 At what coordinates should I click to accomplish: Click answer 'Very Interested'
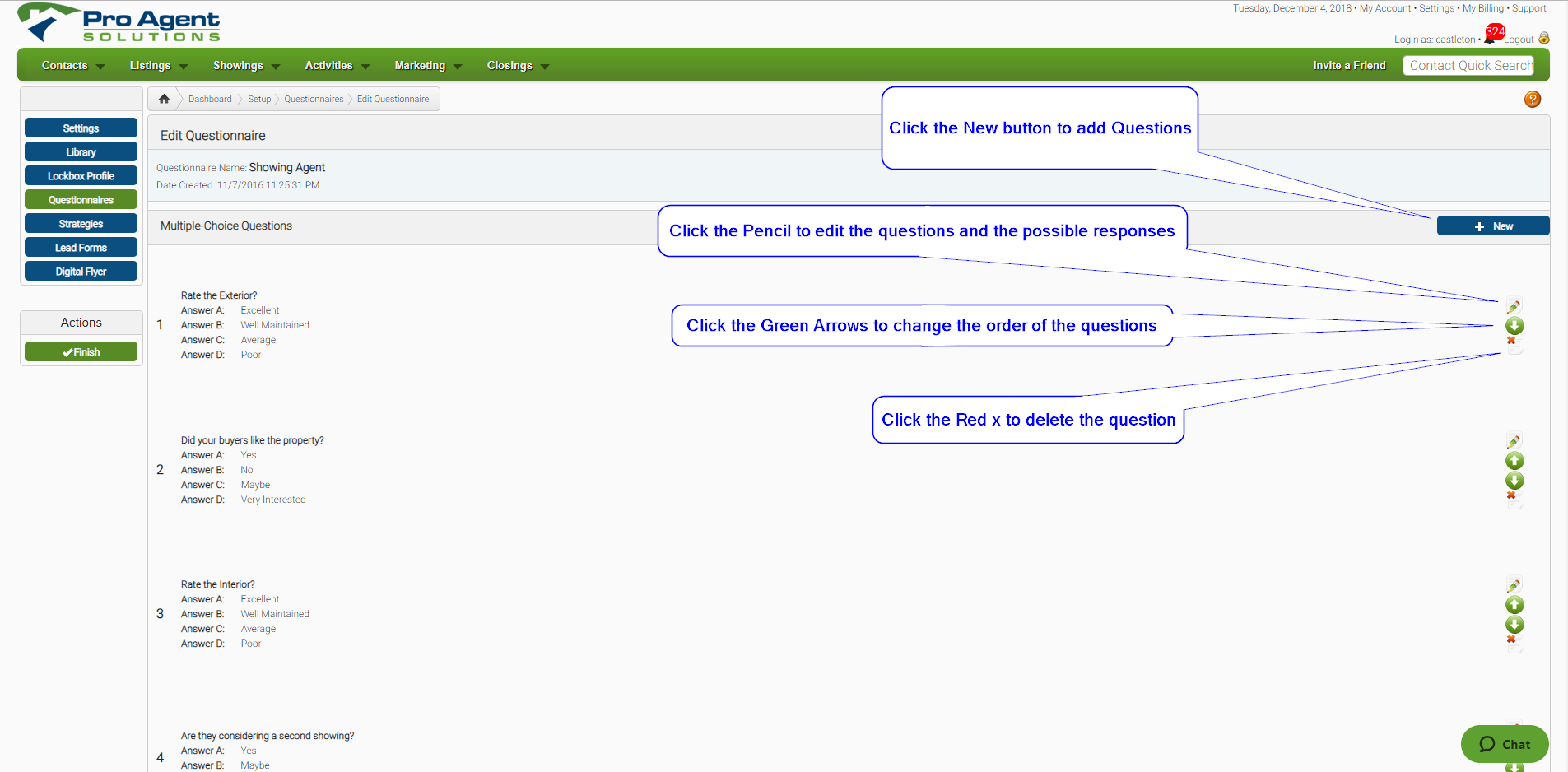point(273,500)
